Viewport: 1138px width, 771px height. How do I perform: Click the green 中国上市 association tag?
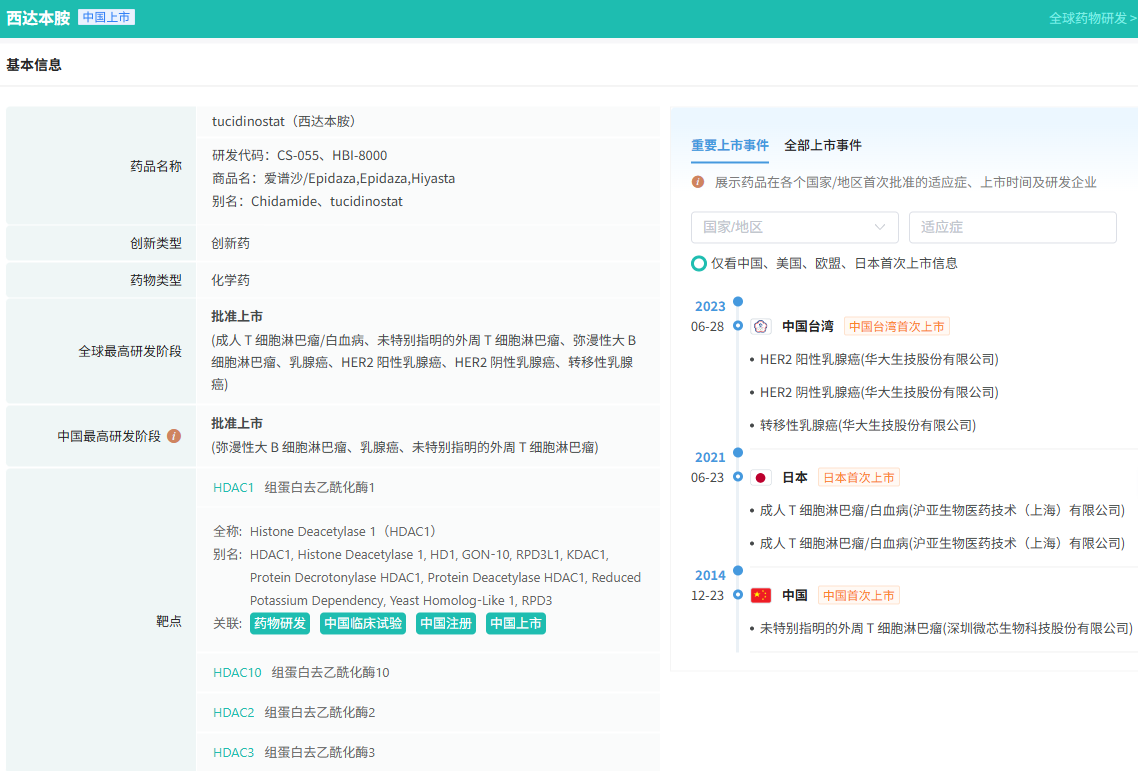point(516,623)
